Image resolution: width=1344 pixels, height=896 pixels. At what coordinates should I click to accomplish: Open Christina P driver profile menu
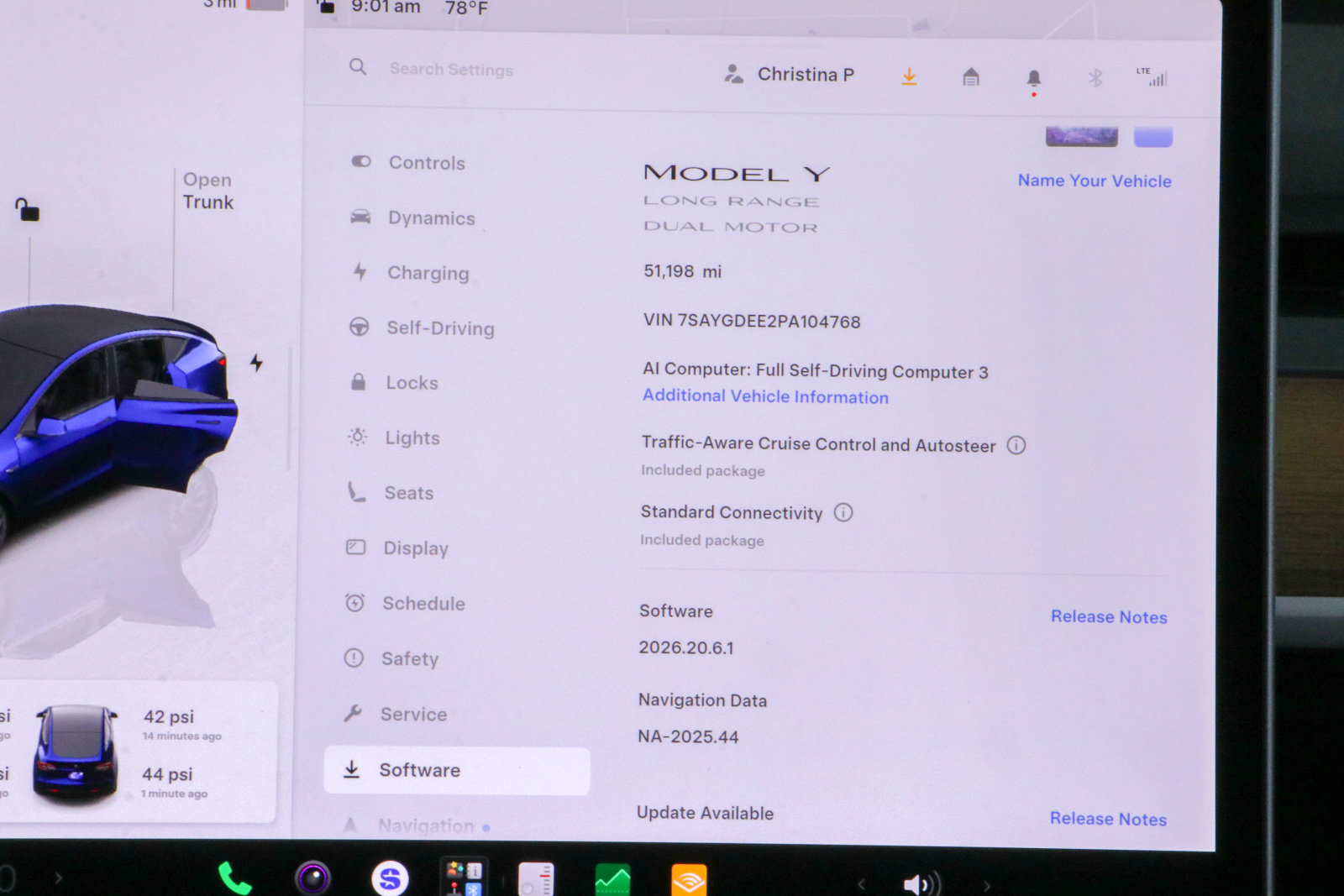[x=789, y=75]
